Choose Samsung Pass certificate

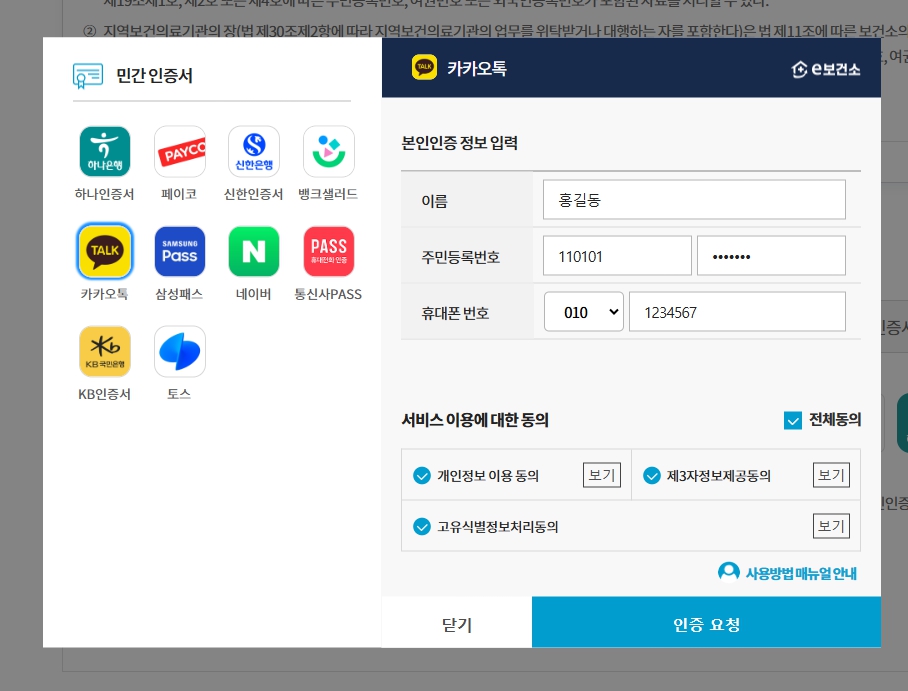point(179,251)
